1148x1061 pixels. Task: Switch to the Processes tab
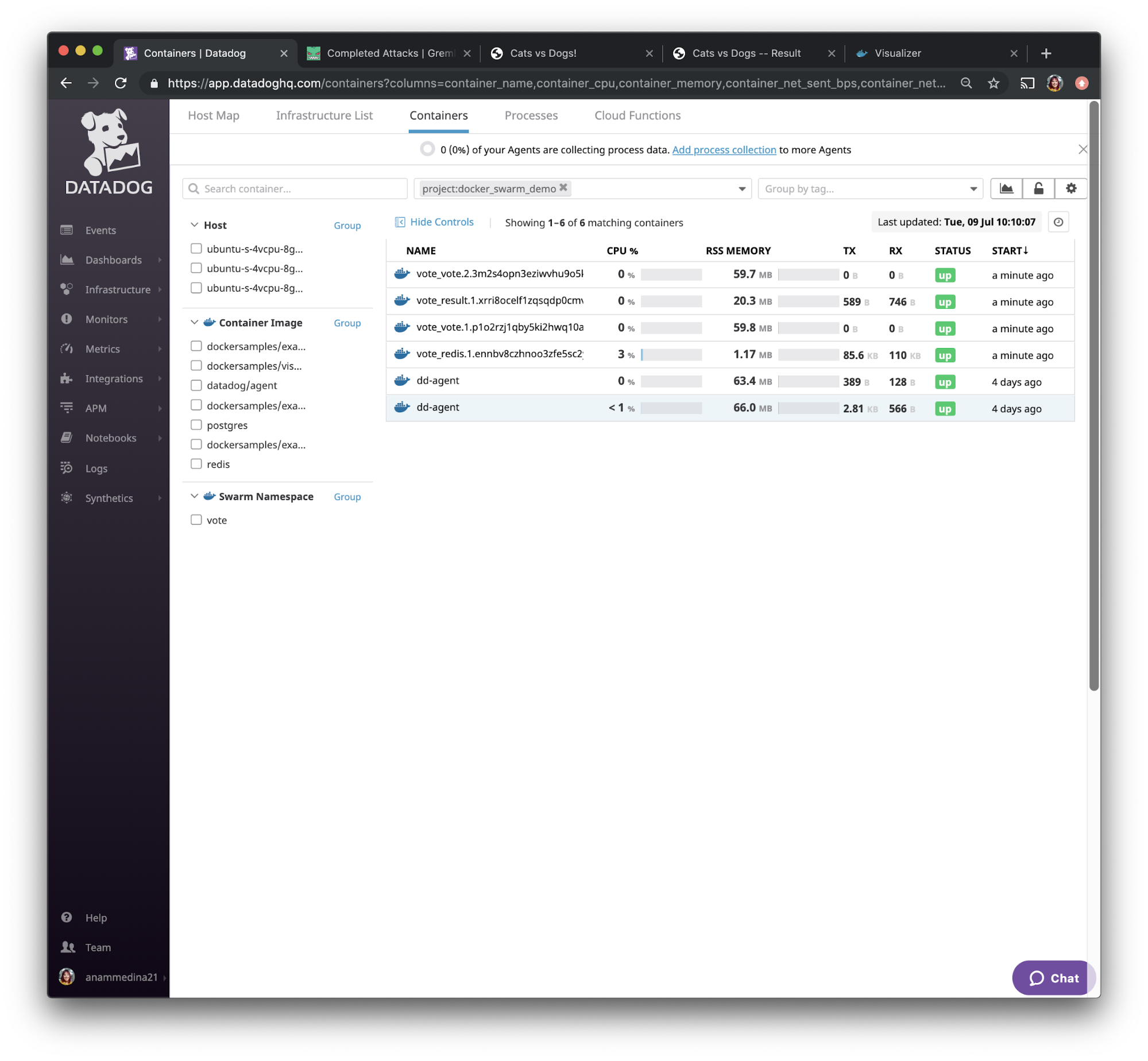pos(530,115)
